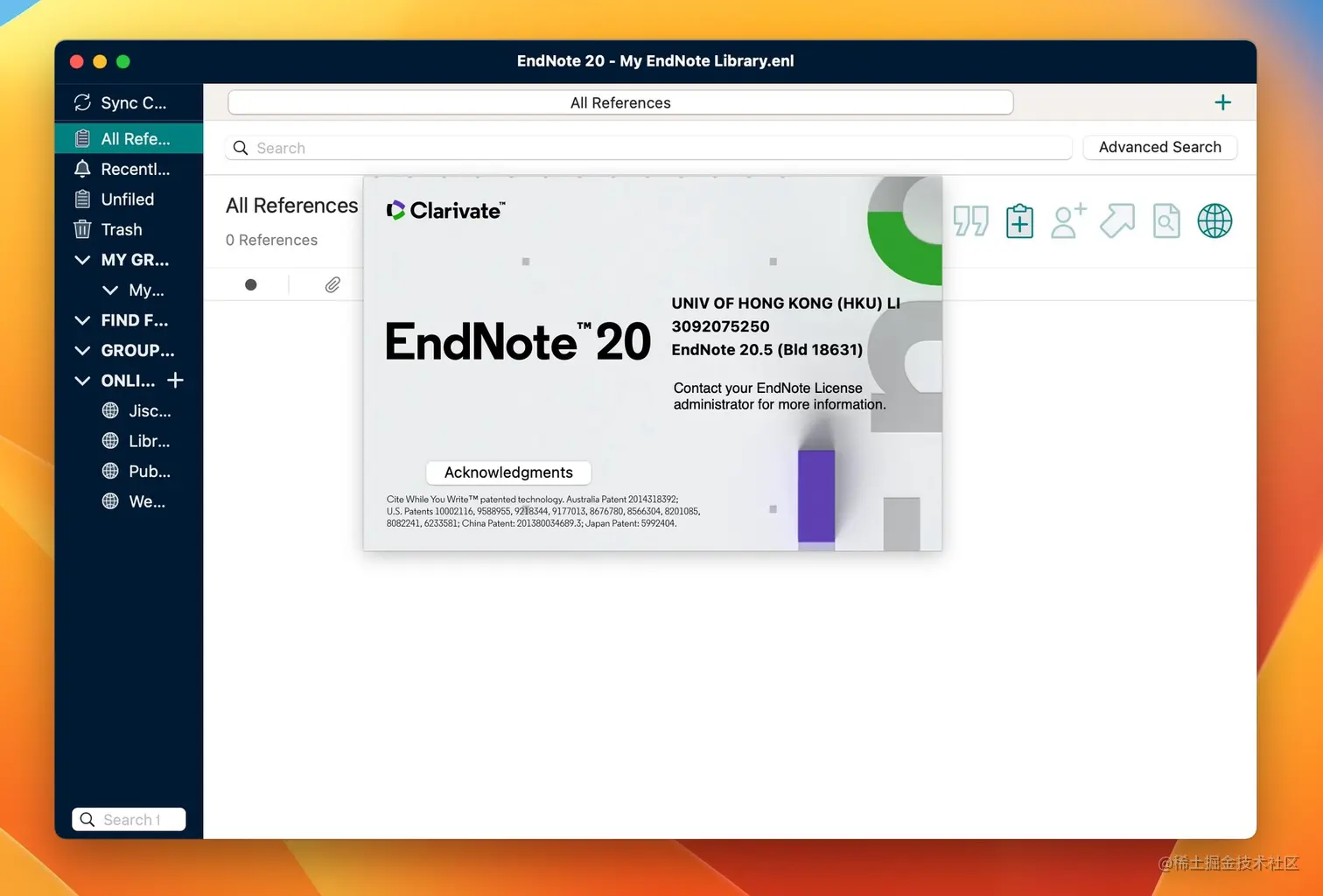
Task: Open Recently Added group bell icon
Action: coord(82,169)
